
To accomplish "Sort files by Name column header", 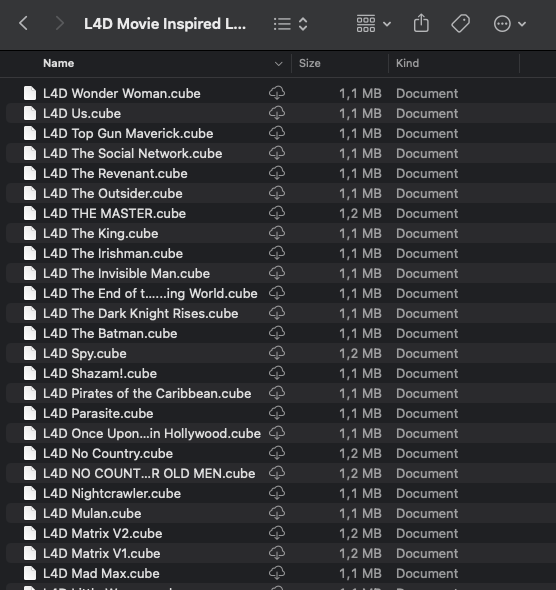I will click(x=59, y=63).
